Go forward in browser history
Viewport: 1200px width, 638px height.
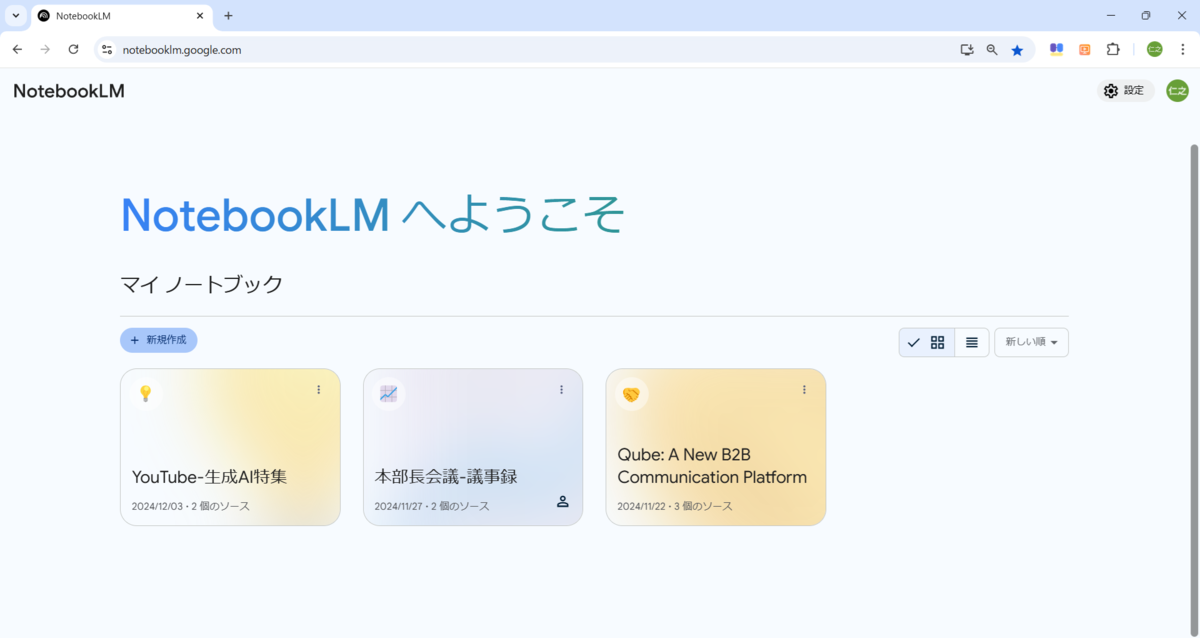[x=45, y=49]
